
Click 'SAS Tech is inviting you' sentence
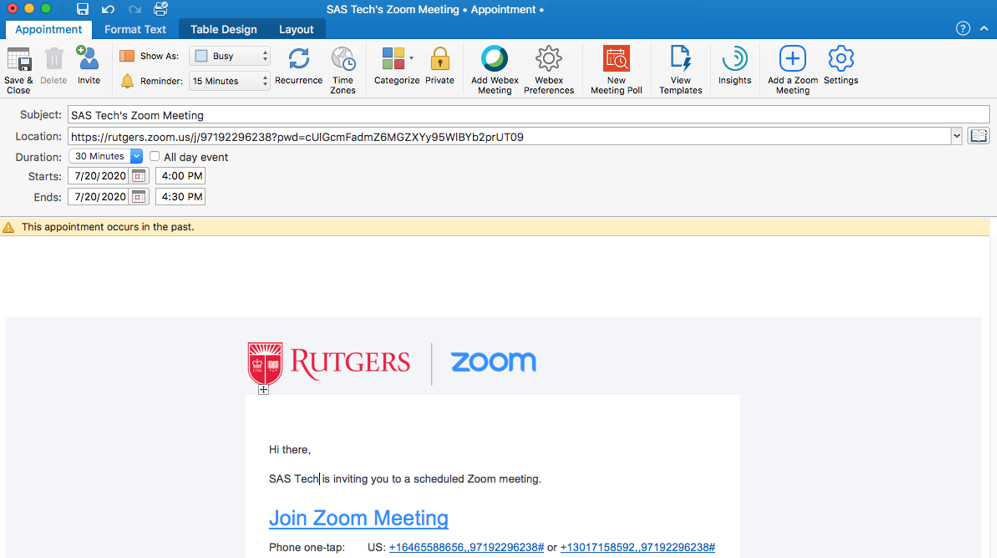coord(405,479)
